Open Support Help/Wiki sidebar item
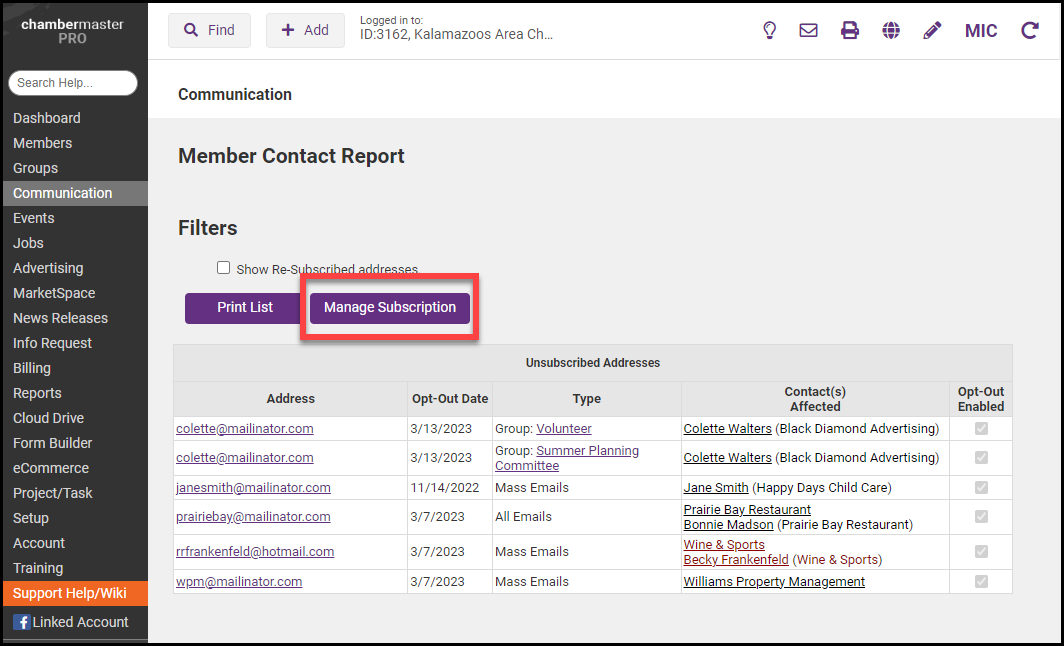1064x646 pixels. point(70,593)
